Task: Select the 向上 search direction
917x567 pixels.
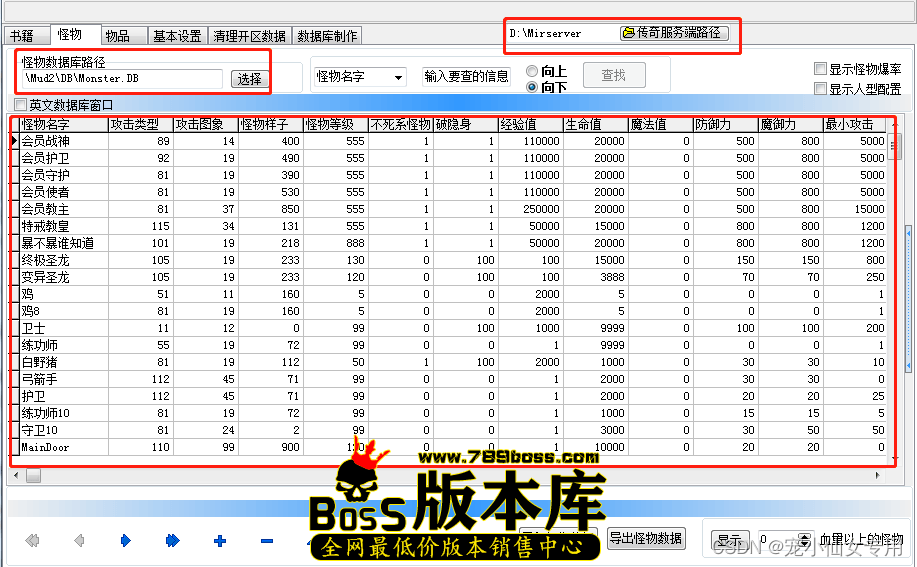Action: 532,72
